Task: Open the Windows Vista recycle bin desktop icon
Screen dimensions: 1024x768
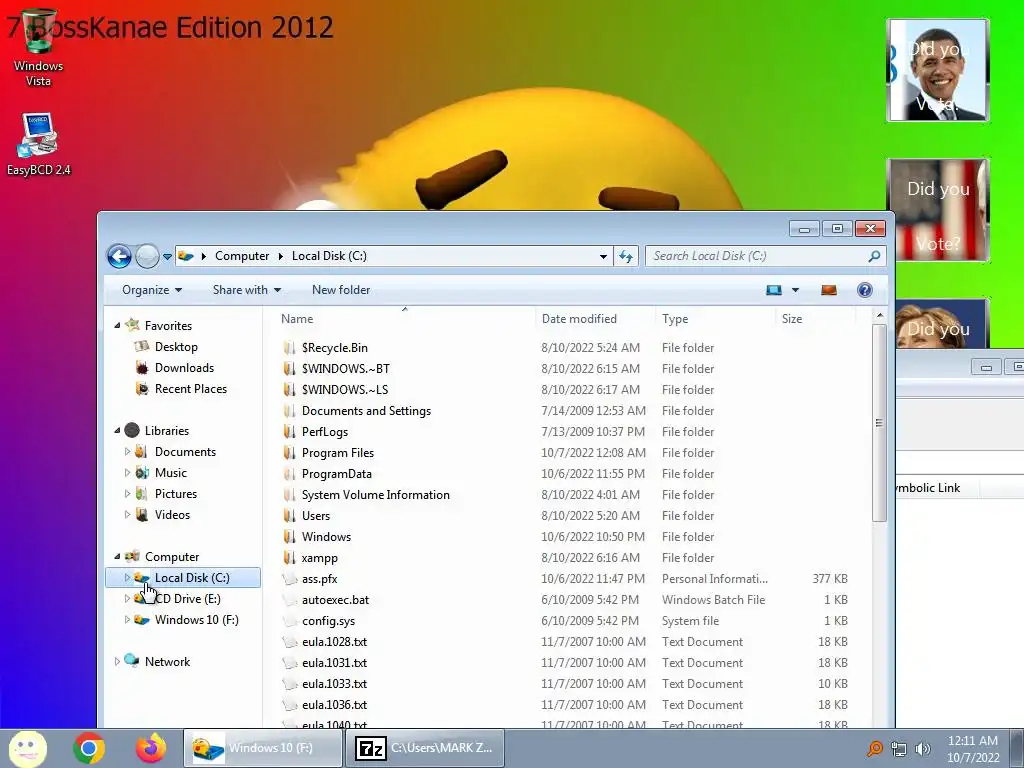Action: pyautogui.click(x=39, y=50)
